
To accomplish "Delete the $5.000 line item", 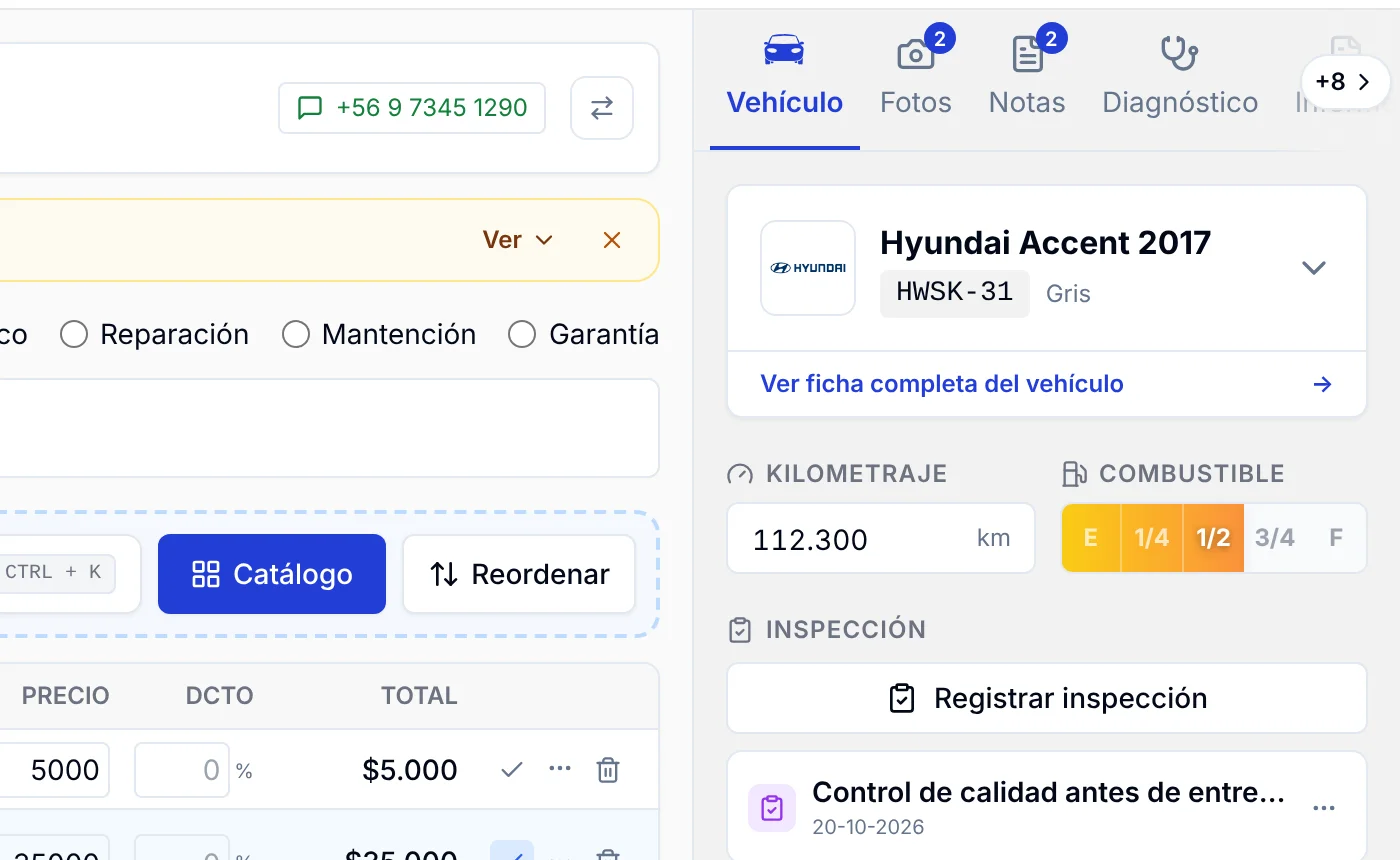I will coord(608,769).
